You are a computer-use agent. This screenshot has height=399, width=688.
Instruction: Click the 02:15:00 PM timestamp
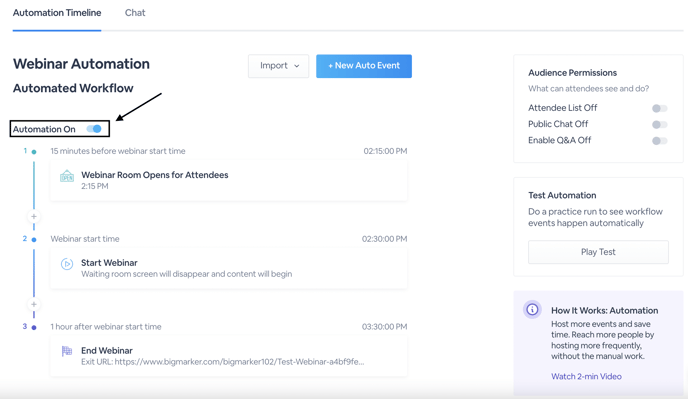click(385, 151)
